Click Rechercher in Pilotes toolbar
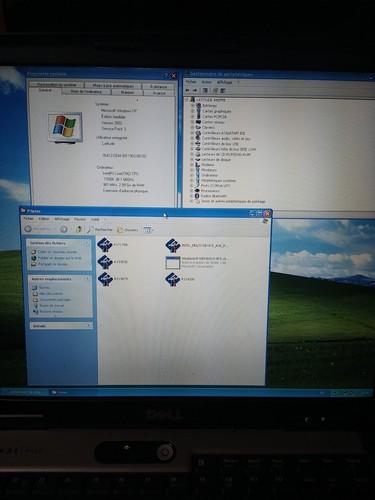Image resolution: width=375 pixels, height=500 pixels. [100, 229]
